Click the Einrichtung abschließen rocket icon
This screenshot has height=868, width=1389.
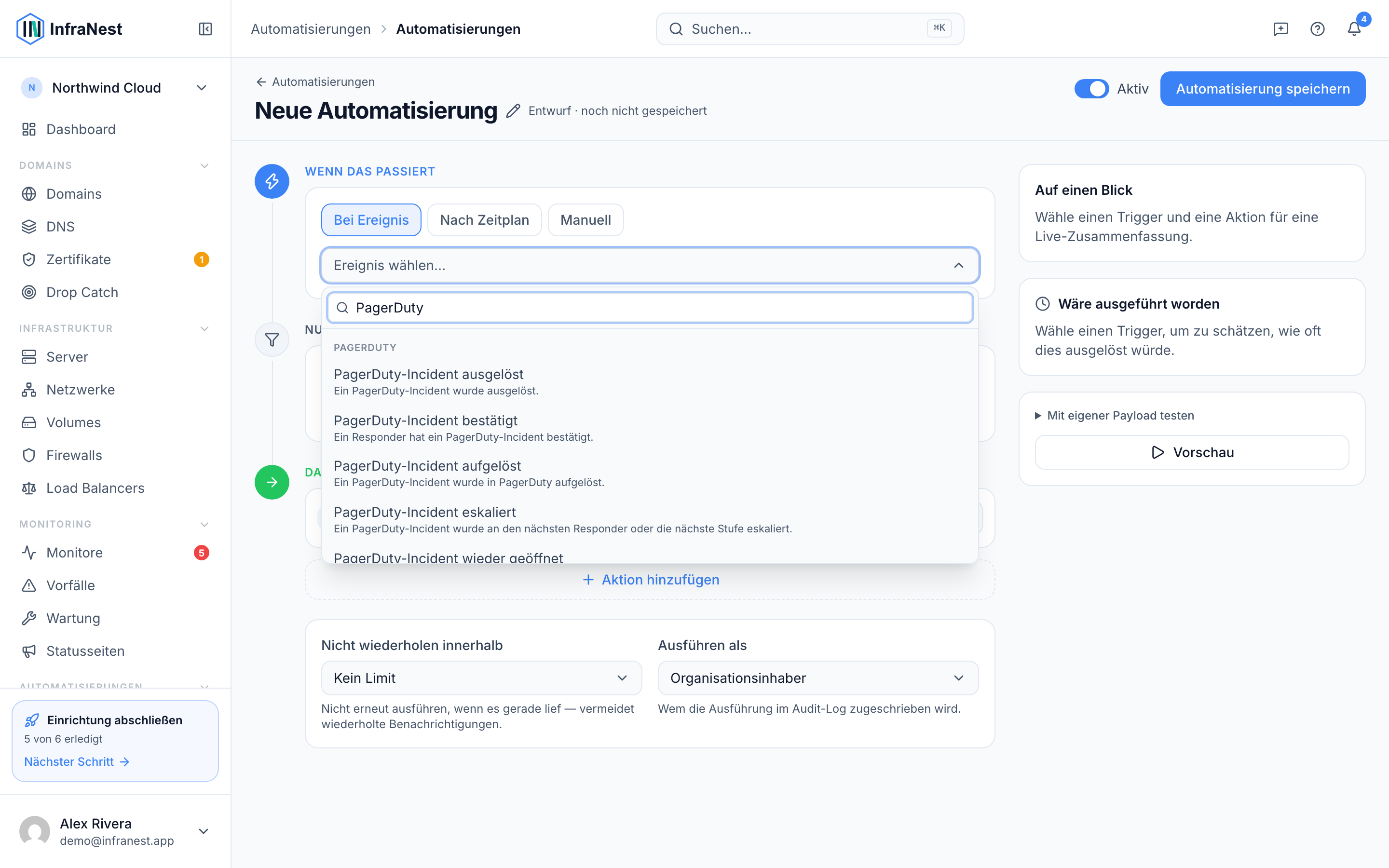pos(32,720)
